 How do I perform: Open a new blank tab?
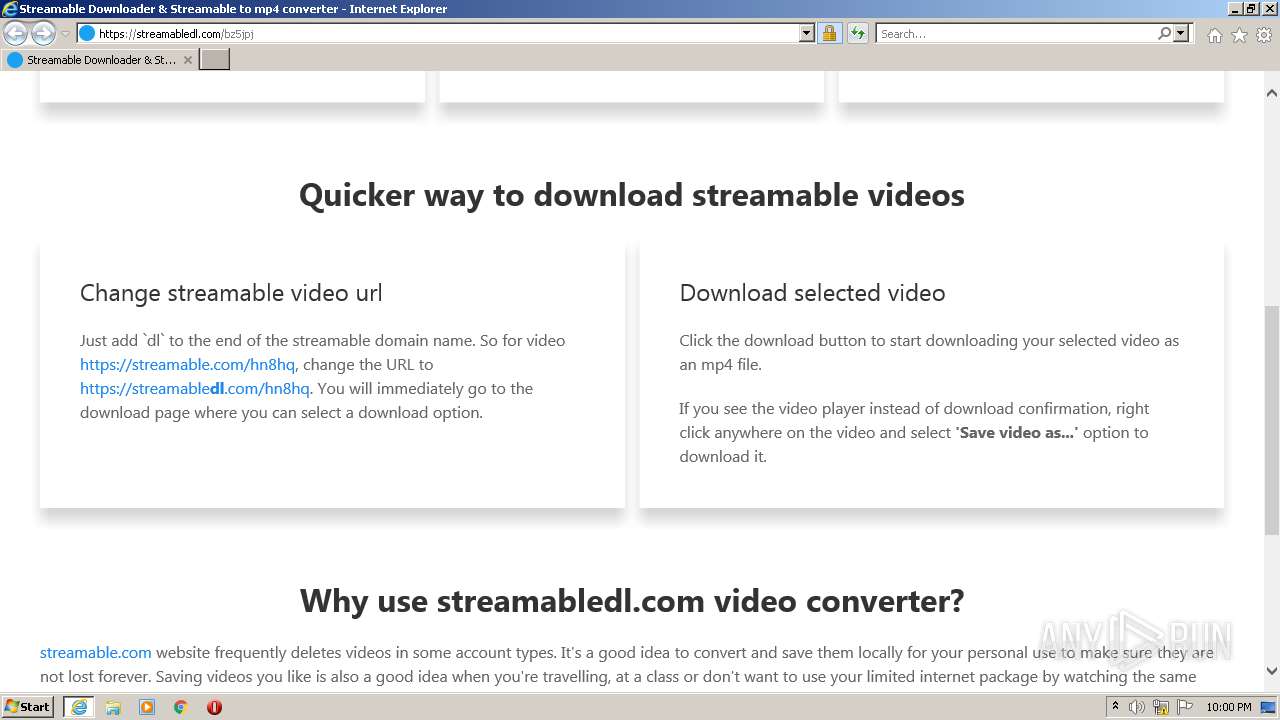pyautogui.click(x=215, y=60)
